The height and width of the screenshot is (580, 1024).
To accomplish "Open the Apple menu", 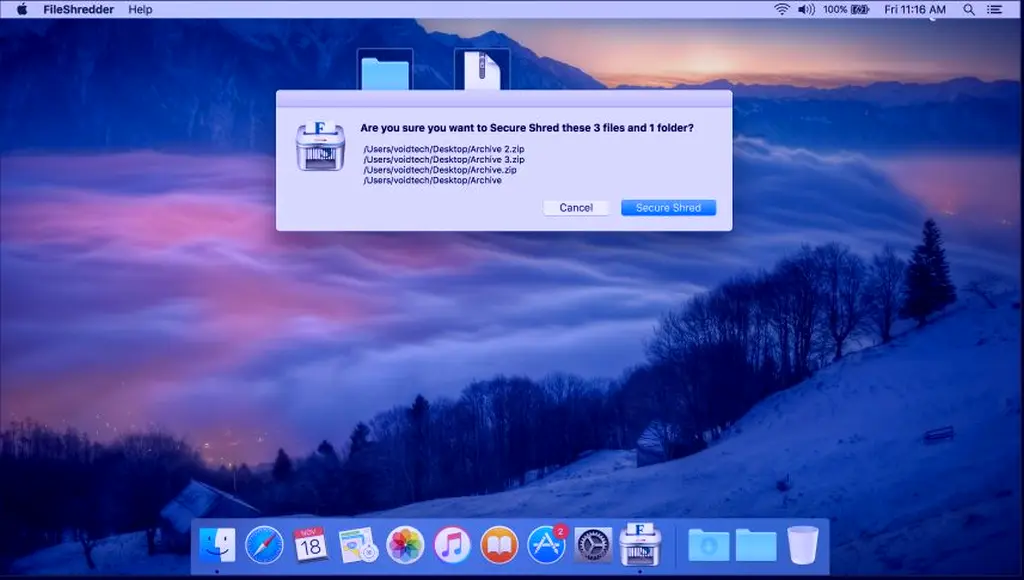I will (x=22, y=9).
